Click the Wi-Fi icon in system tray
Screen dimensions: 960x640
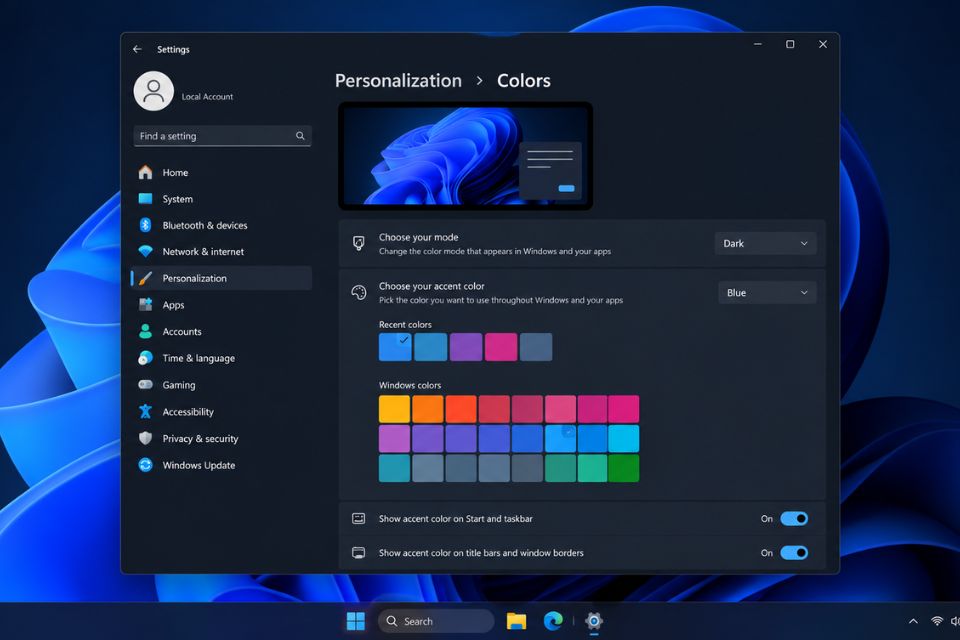[937, 621]
